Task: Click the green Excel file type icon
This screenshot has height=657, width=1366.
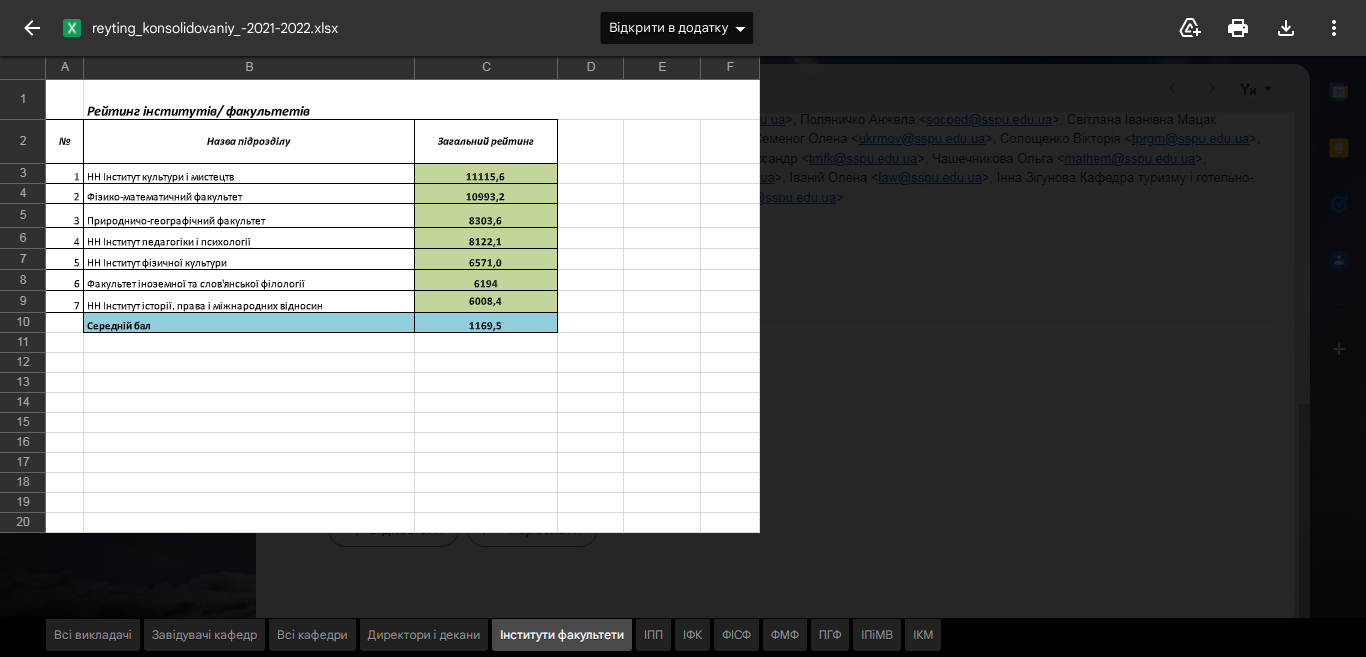Action: point(72,28)
